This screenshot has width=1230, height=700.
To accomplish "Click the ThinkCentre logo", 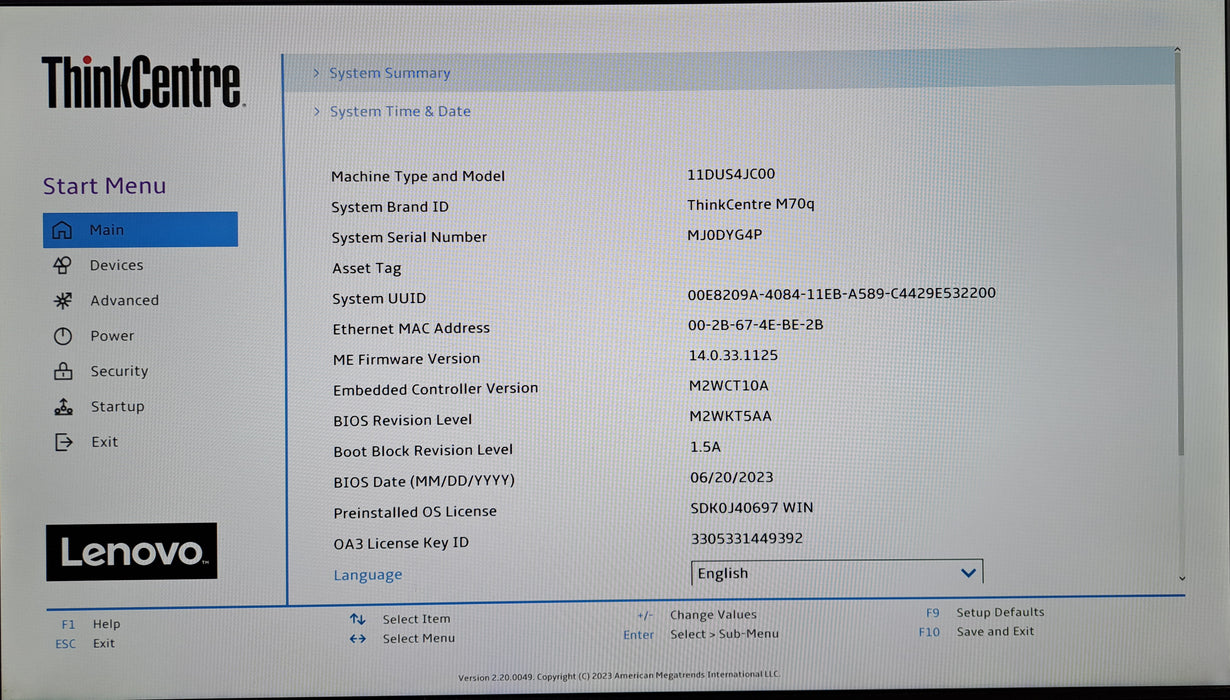I will coord(142,82).
